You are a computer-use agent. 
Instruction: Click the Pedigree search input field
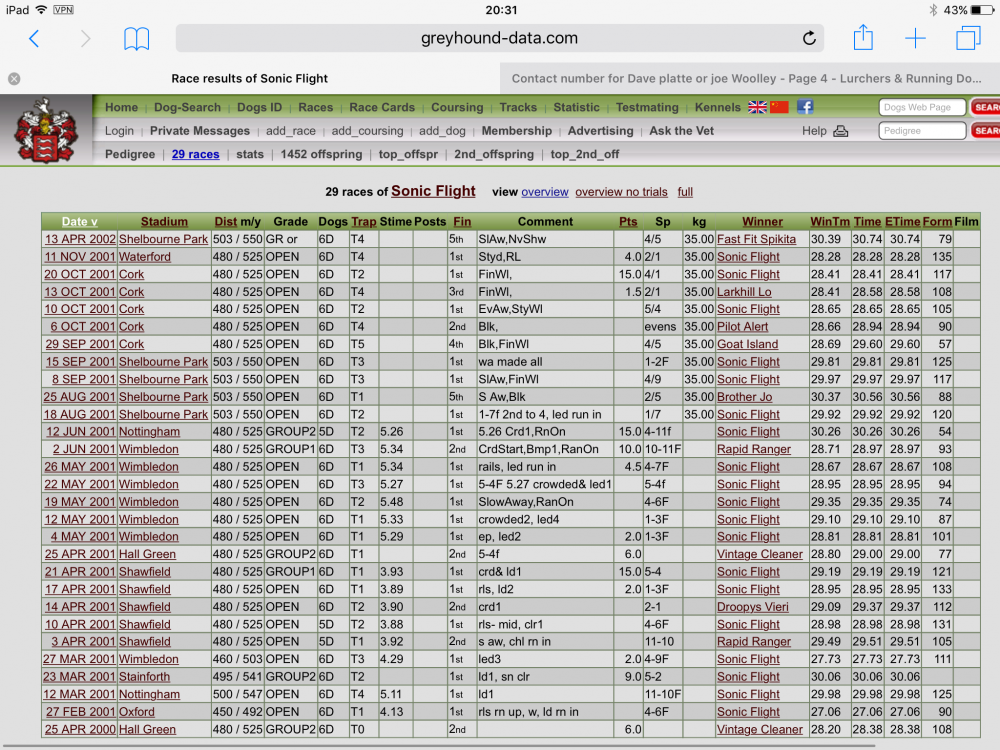tap(922, 131)
